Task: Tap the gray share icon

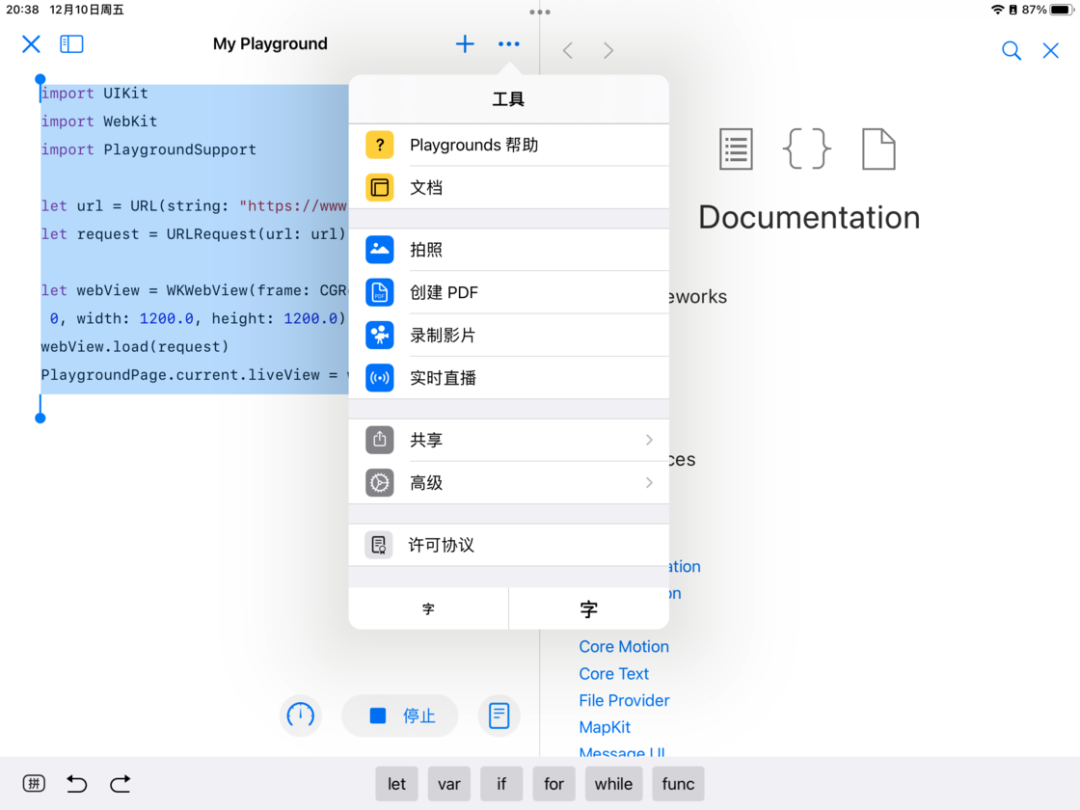Action: [x=380, y=440]
